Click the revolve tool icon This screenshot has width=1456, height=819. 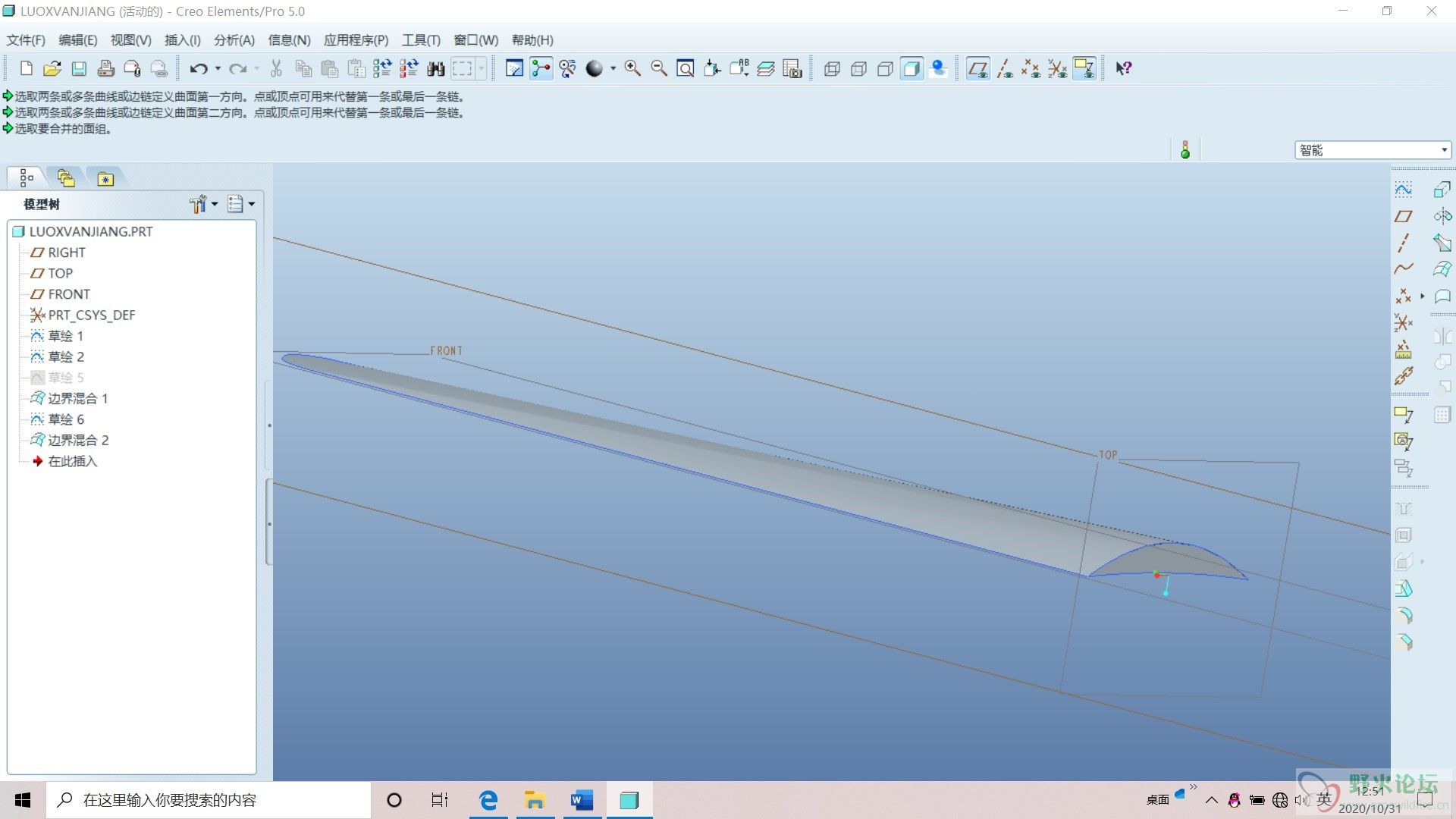pyautogui.click(x=1442, y=216)
